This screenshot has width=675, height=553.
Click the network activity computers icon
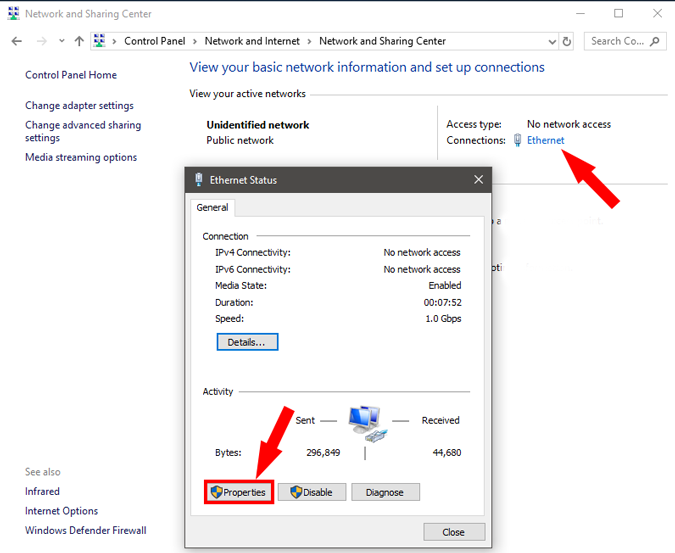tap(366, 422)
